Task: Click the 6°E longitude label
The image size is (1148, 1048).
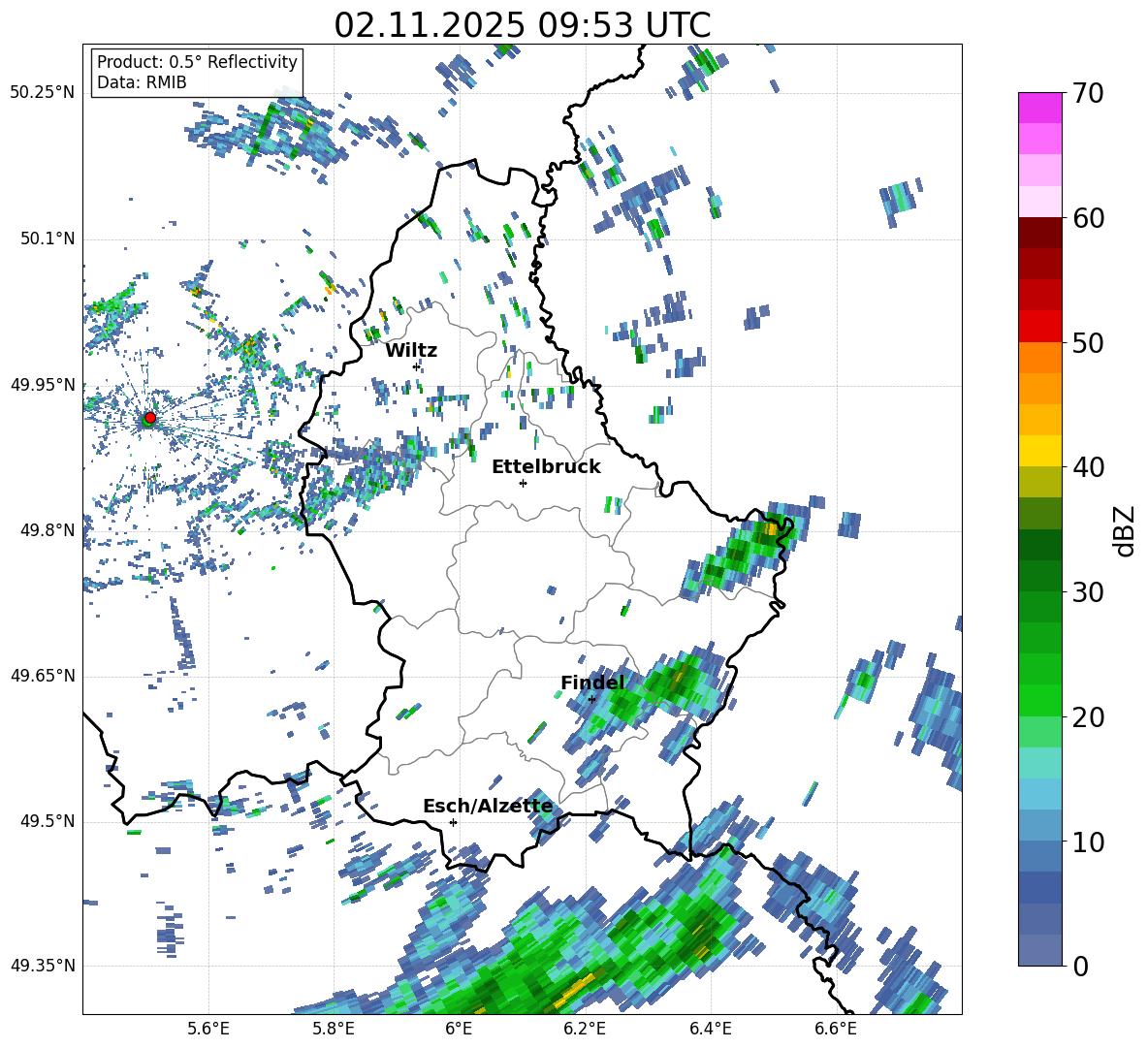Action: point(459,1029)
